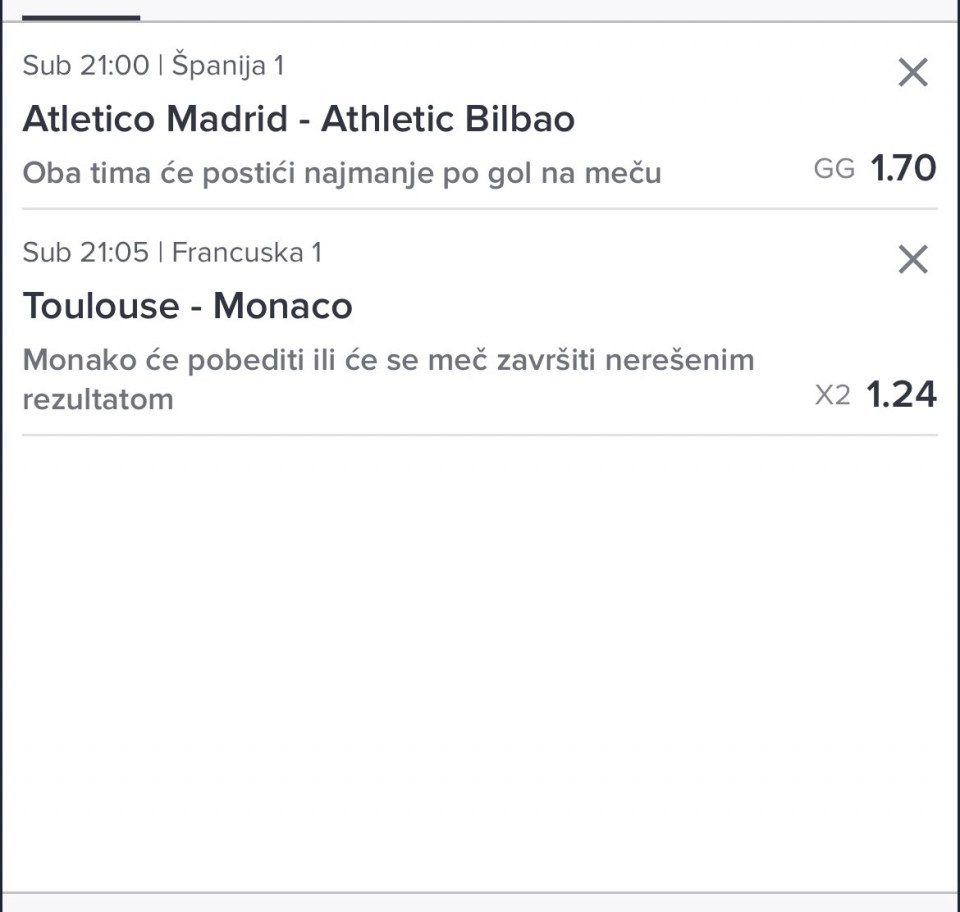Click the Španija 1 league label

point(228,66)
